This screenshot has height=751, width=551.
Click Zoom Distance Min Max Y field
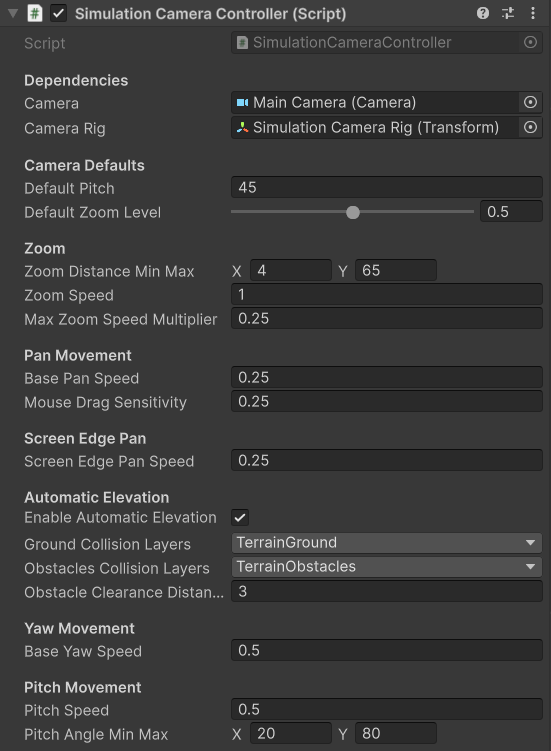click(396, 270)
